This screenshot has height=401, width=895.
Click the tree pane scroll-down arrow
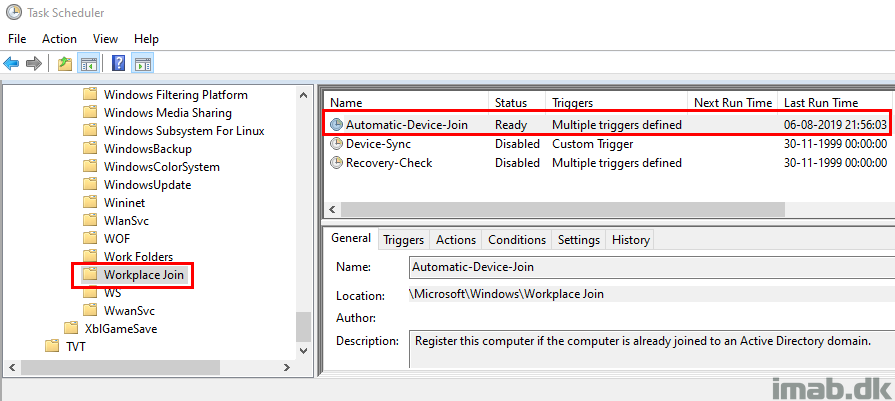point(304,351)
